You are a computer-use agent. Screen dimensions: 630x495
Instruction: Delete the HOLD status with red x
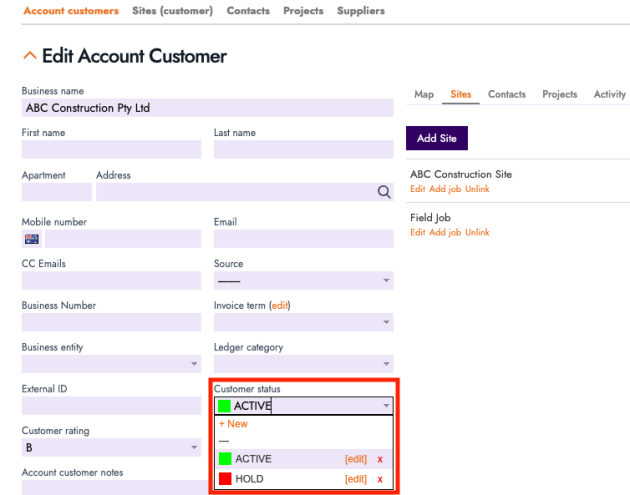point(379,480)
